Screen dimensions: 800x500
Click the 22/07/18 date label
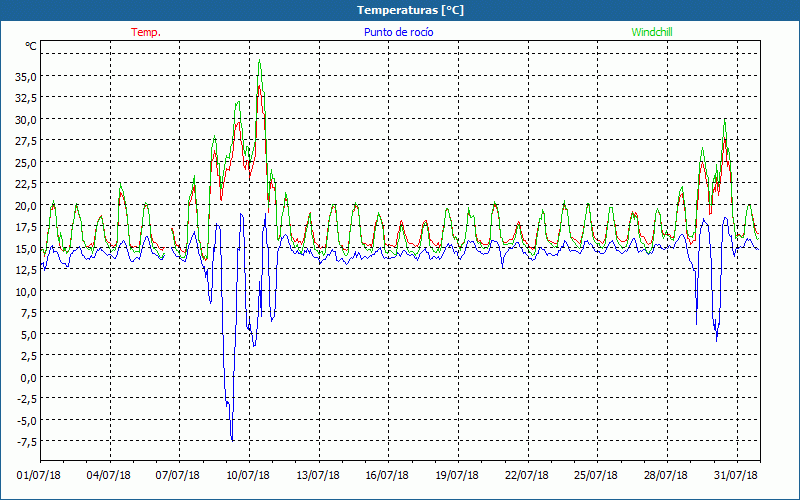tap(527, 476)
